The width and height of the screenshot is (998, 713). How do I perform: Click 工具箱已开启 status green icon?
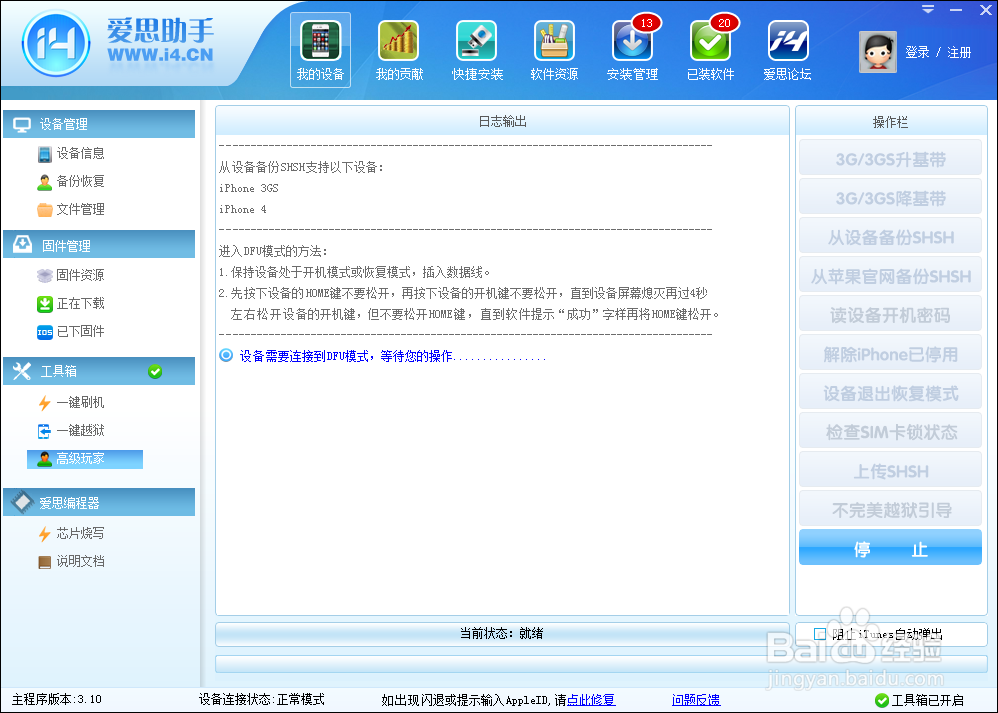882,700
